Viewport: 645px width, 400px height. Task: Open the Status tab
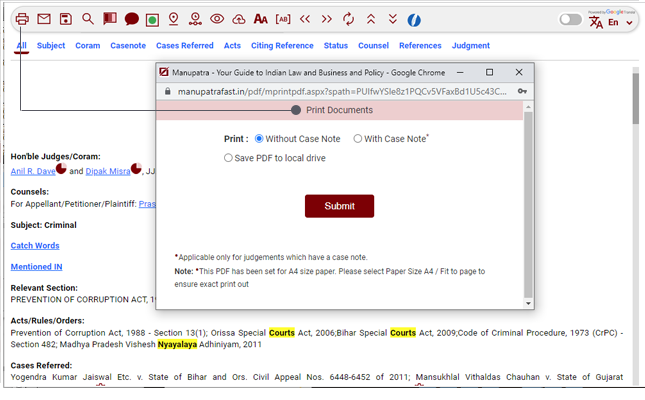pyautogui.click(x=336, y=46)
